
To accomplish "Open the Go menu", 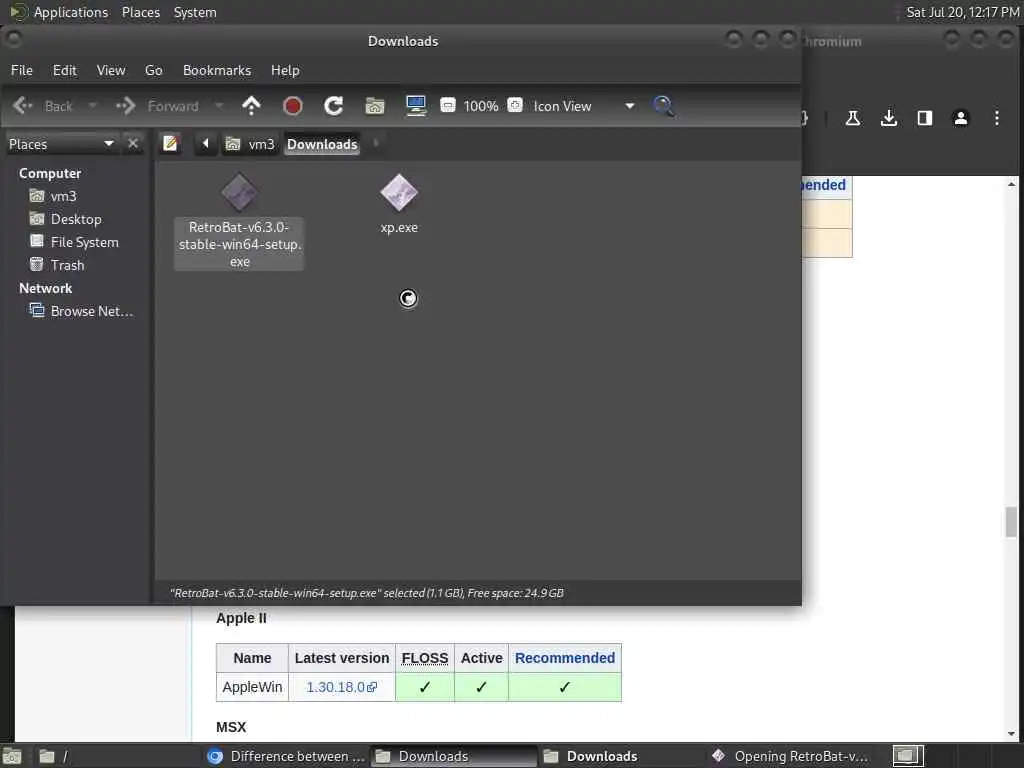I will click(153, 70).
